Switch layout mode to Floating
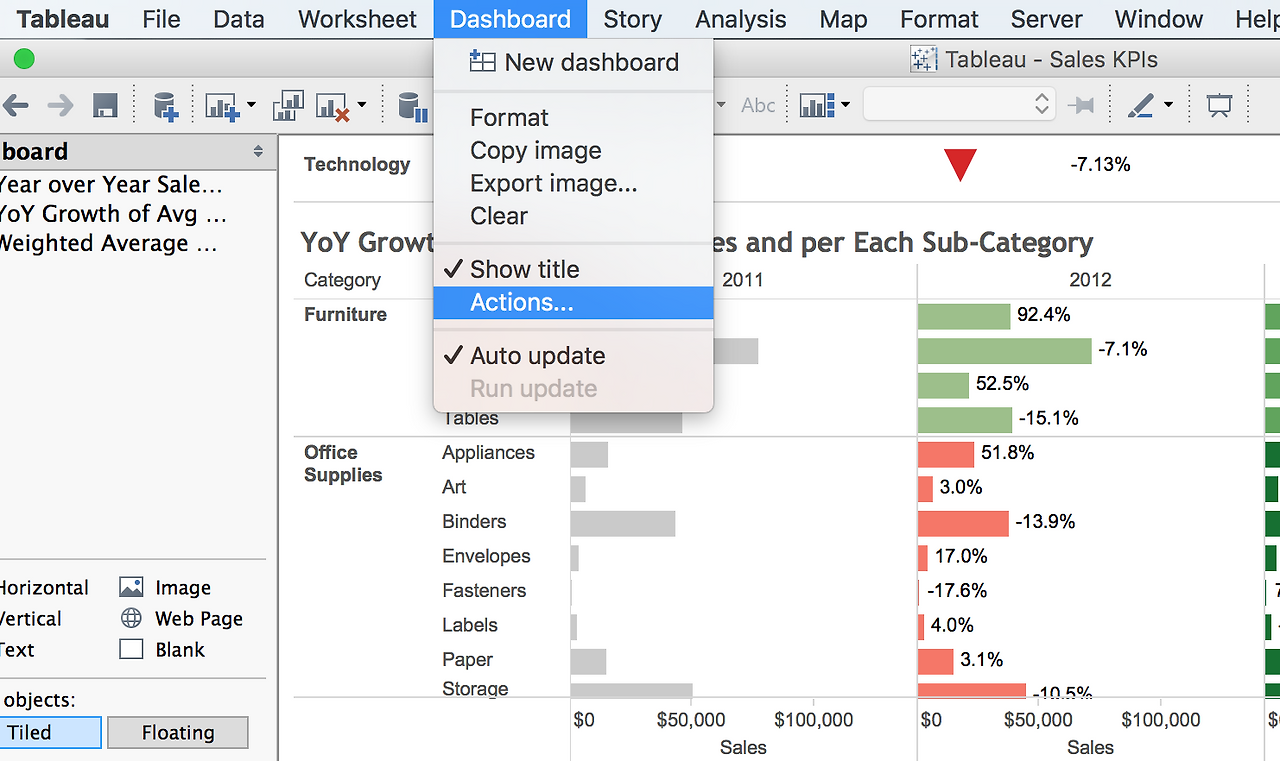1280x761 pixels. pyautogui.click(x=177, y=732)
